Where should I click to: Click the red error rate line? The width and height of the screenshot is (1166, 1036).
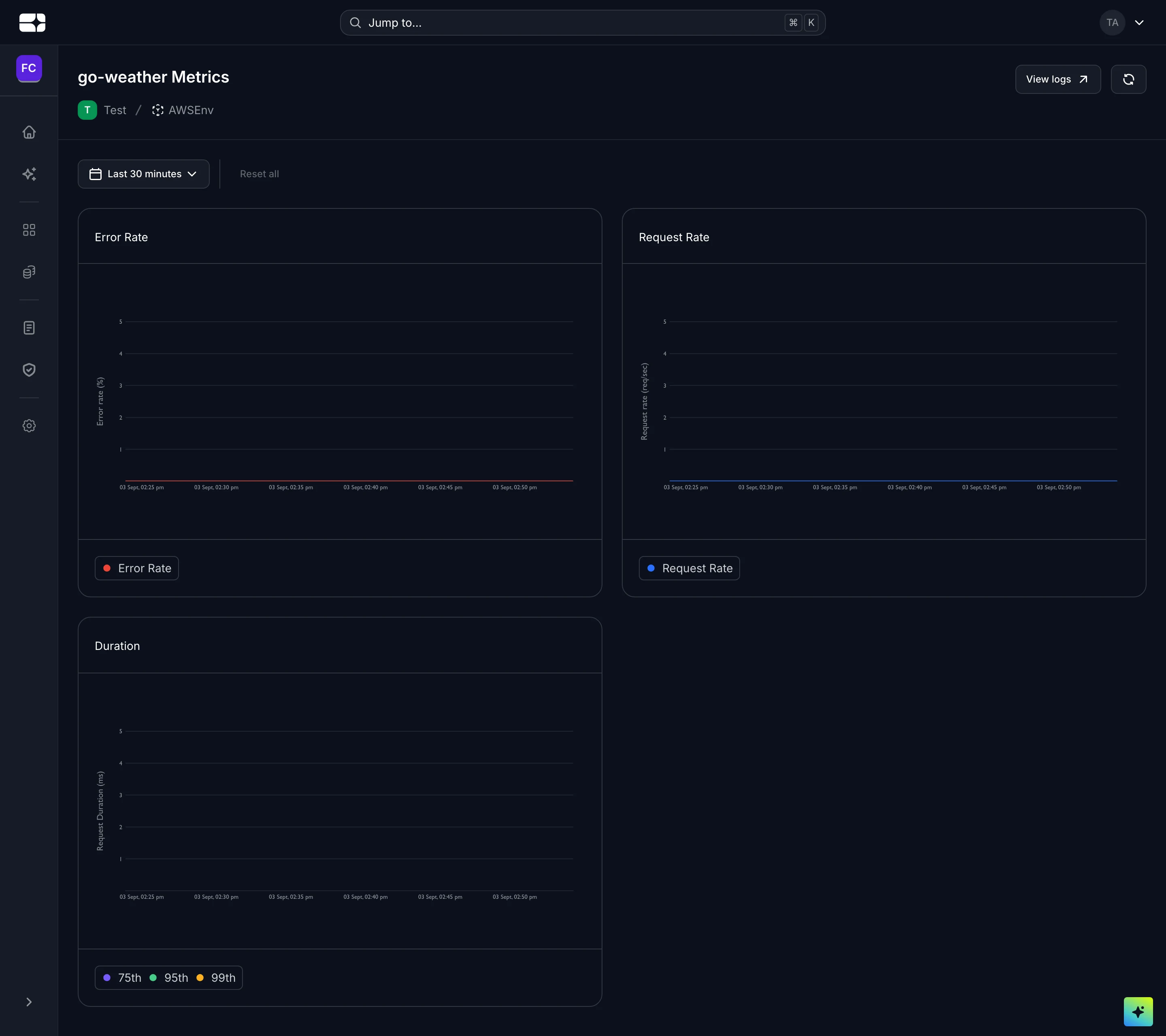tap(349, 481)
